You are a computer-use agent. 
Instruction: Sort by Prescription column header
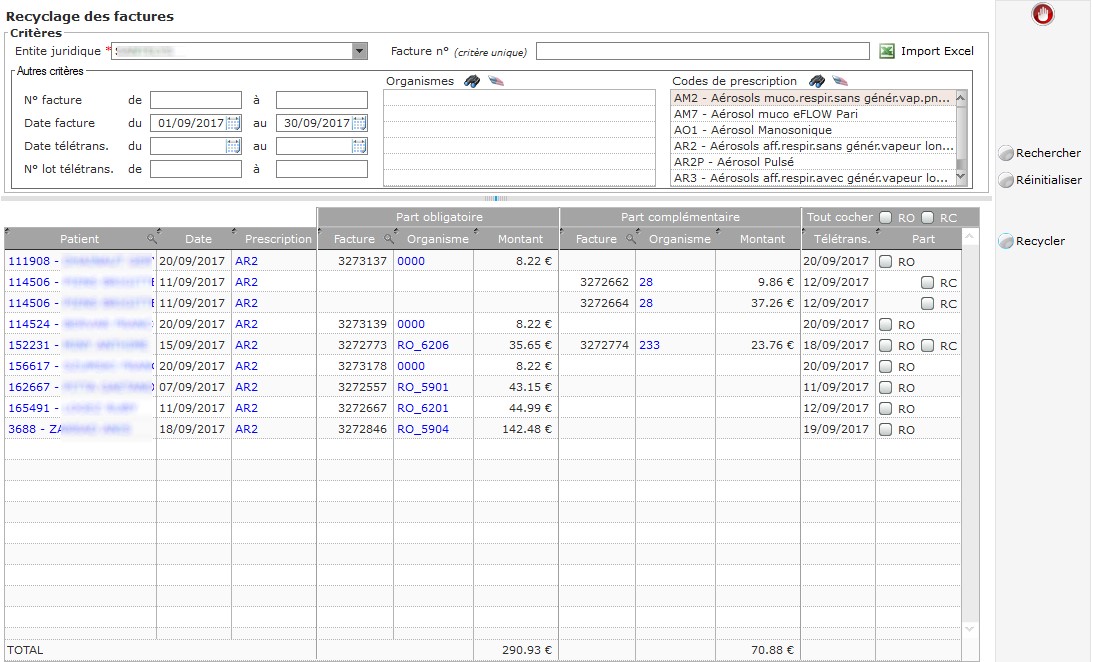click(x=275, y=239)
